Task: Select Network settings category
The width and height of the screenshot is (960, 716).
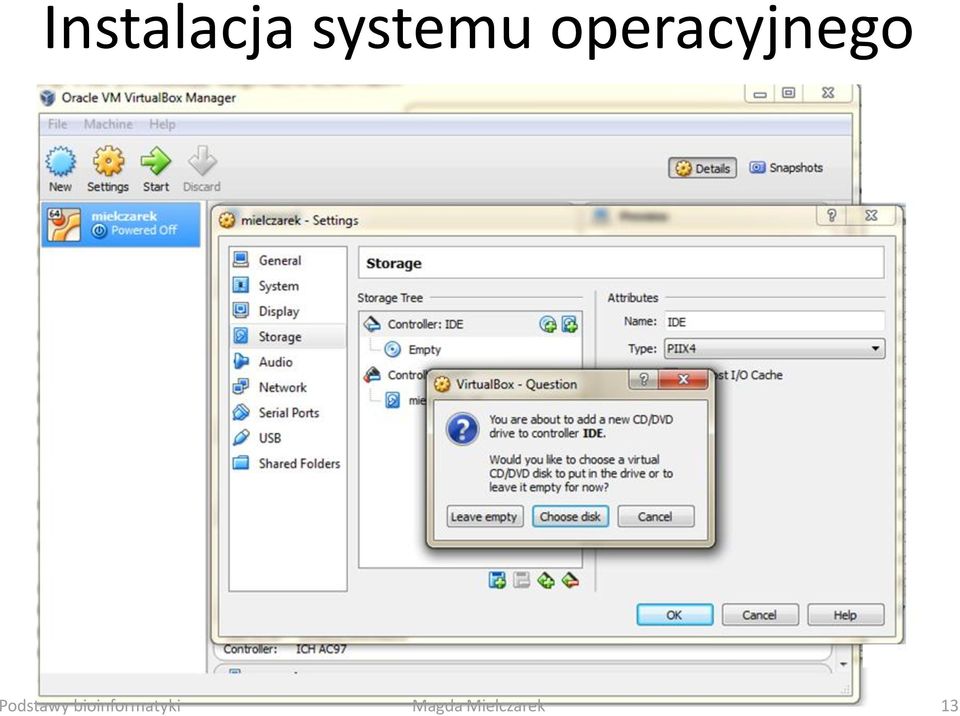Action: coord(287,387)
